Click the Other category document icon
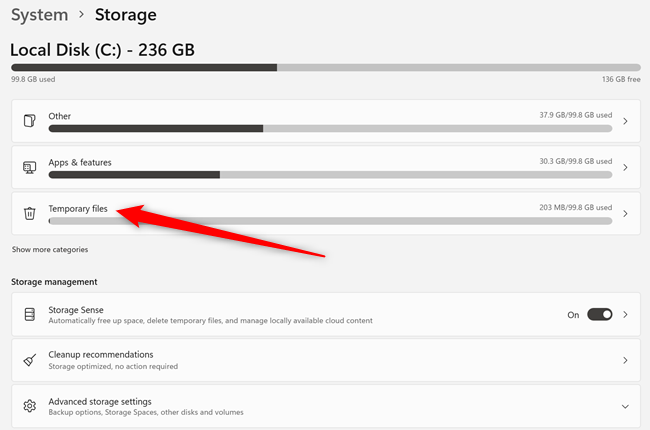This screenshot has height=430, width=650. pos(30,121)
